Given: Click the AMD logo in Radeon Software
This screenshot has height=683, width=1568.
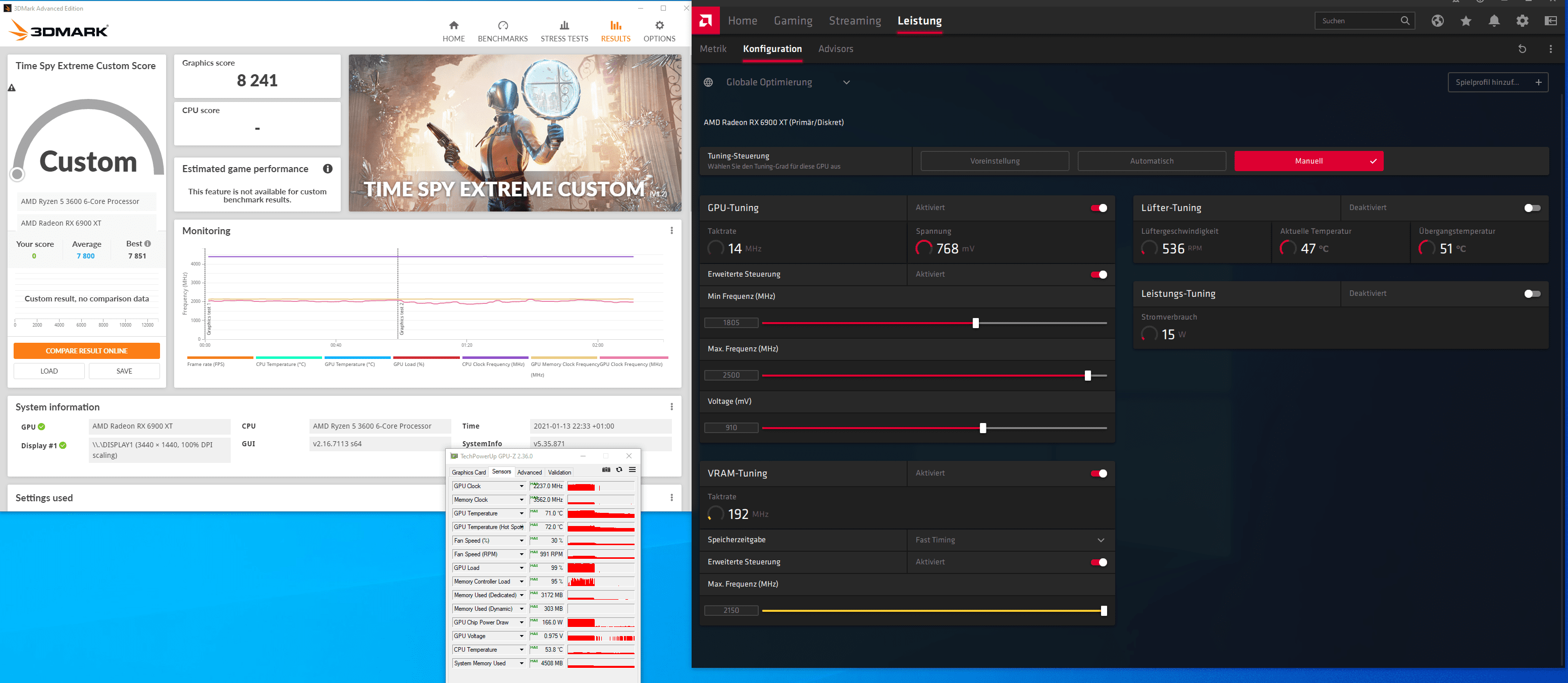Looking at the screenshot, I should click(705, 21).
